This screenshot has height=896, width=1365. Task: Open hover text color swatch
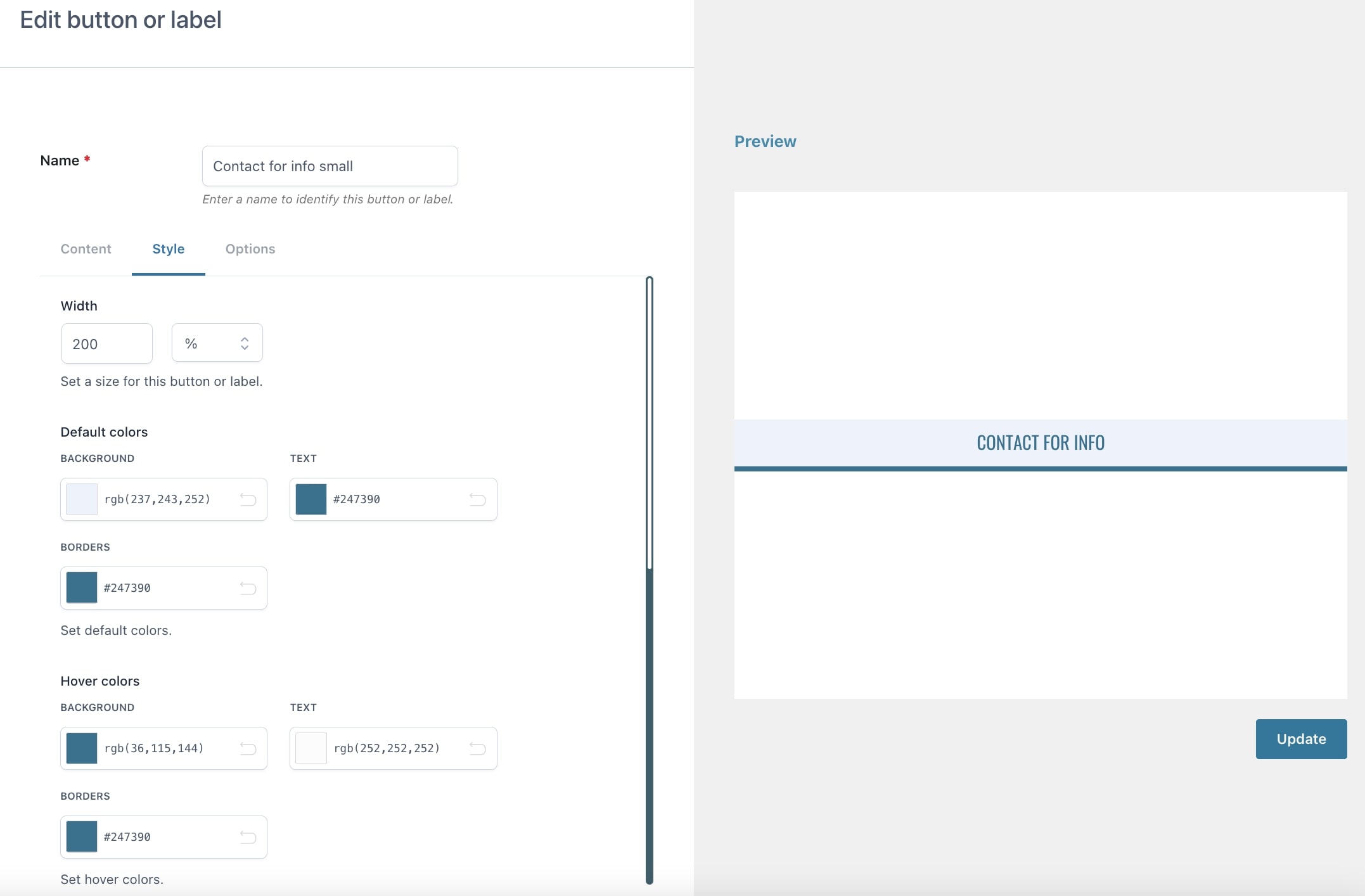pos(311,748)
